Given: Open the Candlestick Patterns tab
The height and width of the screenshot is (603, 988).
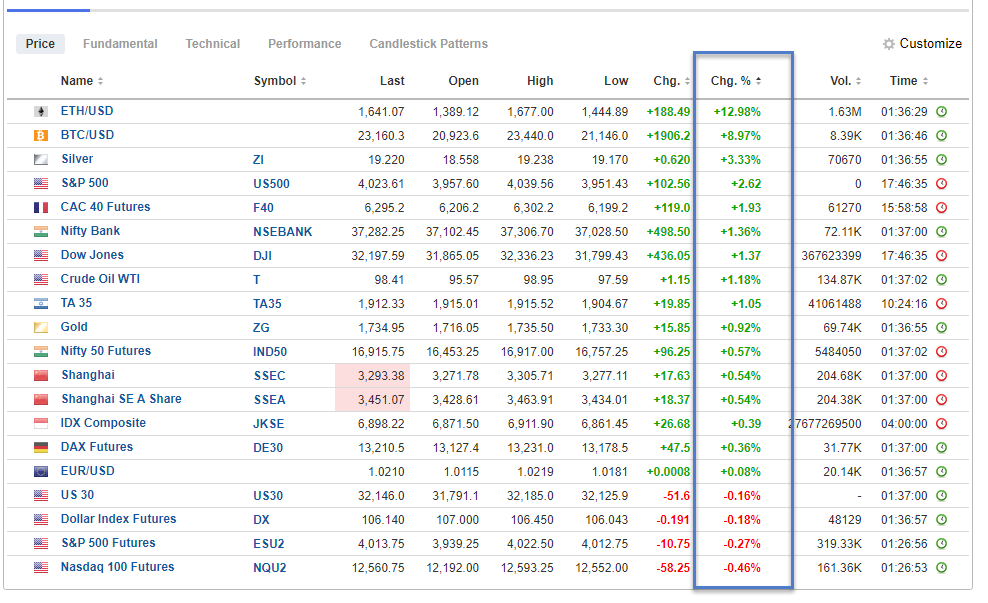Looking at the screenshot, I should click(x=428, y=43).
